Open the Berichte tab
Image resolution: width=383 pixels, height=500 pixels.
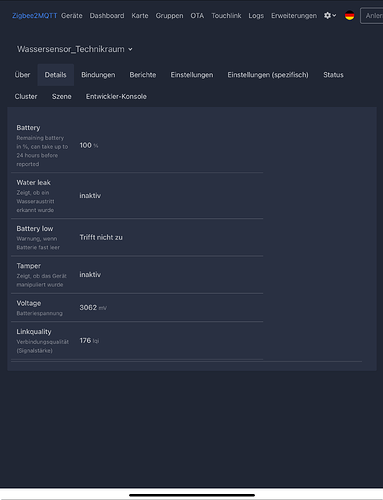click(143, 75)
